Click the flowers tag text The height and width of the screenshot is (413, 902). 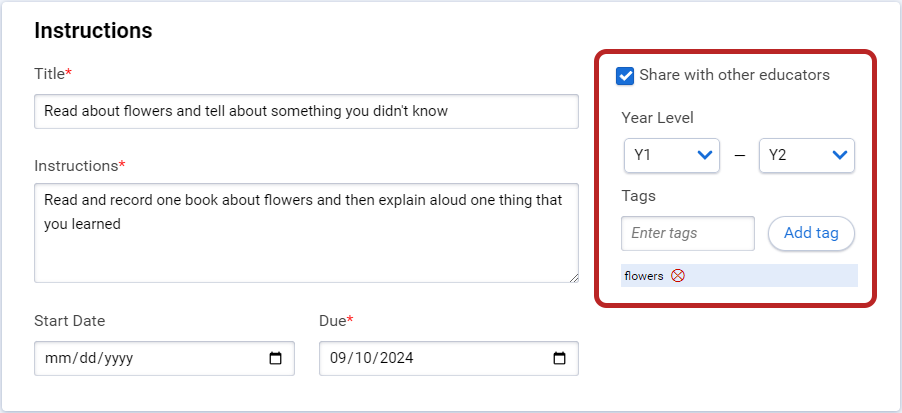pos(644,276)
